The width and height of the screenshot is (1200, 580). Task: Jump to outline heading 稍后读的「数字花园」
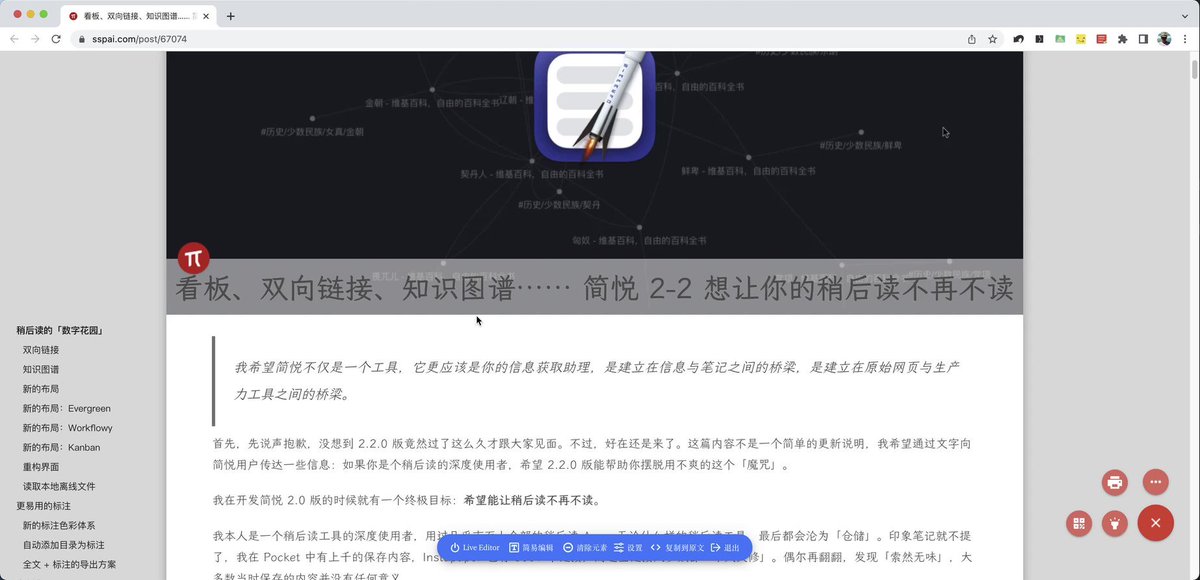coord(61,330)
